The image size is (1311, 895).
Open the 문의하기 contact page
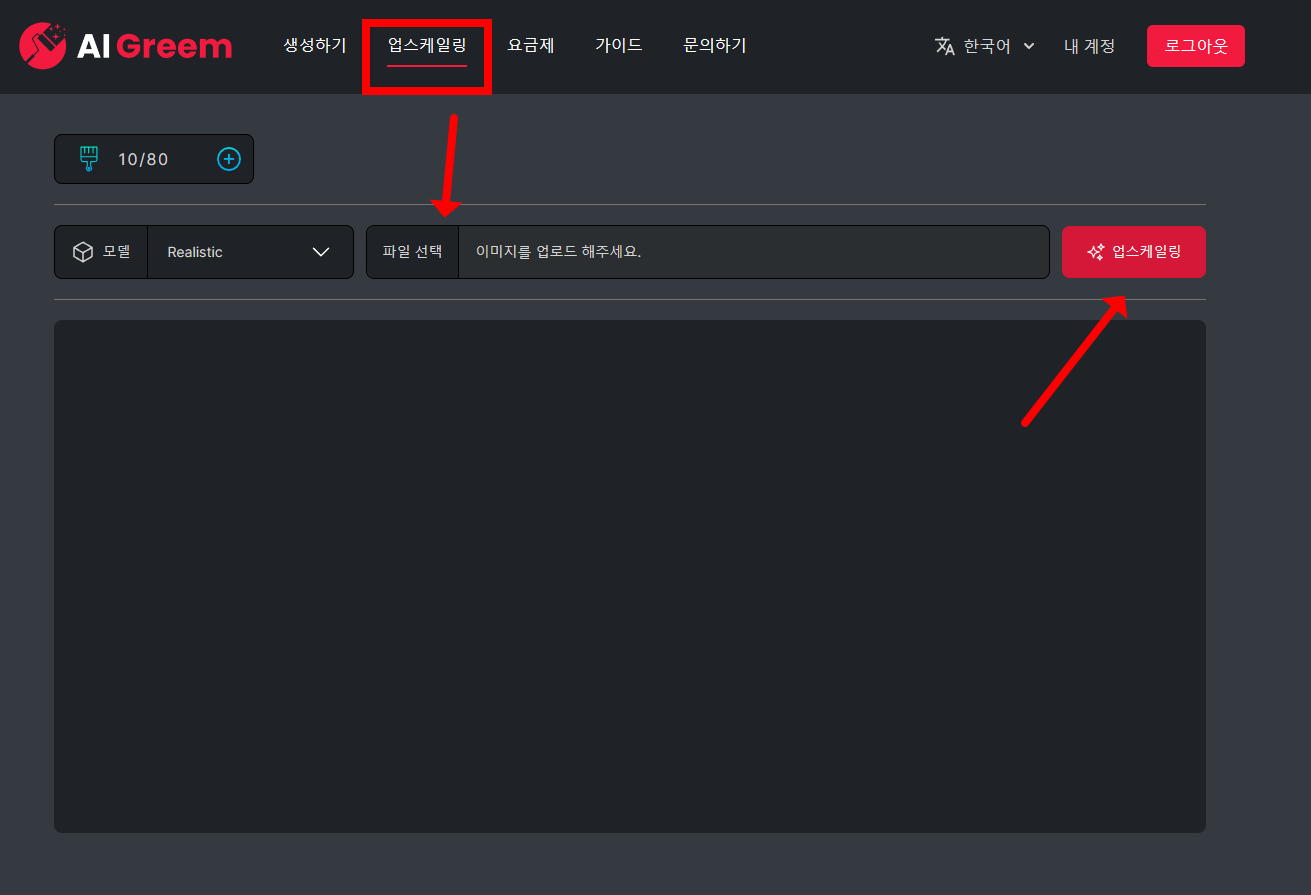(x=715, y=46)
